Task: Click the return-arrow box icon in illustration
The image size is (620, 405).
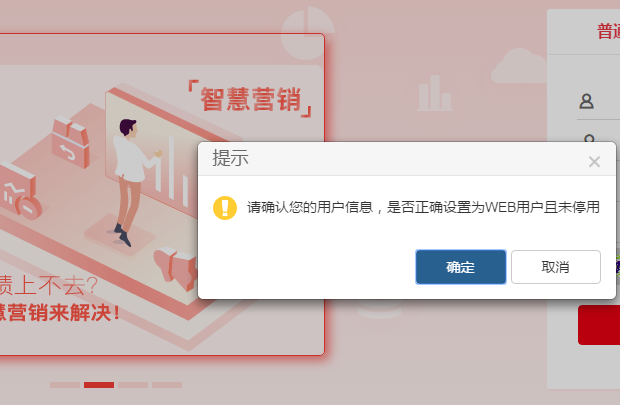Action: point(71,142)
